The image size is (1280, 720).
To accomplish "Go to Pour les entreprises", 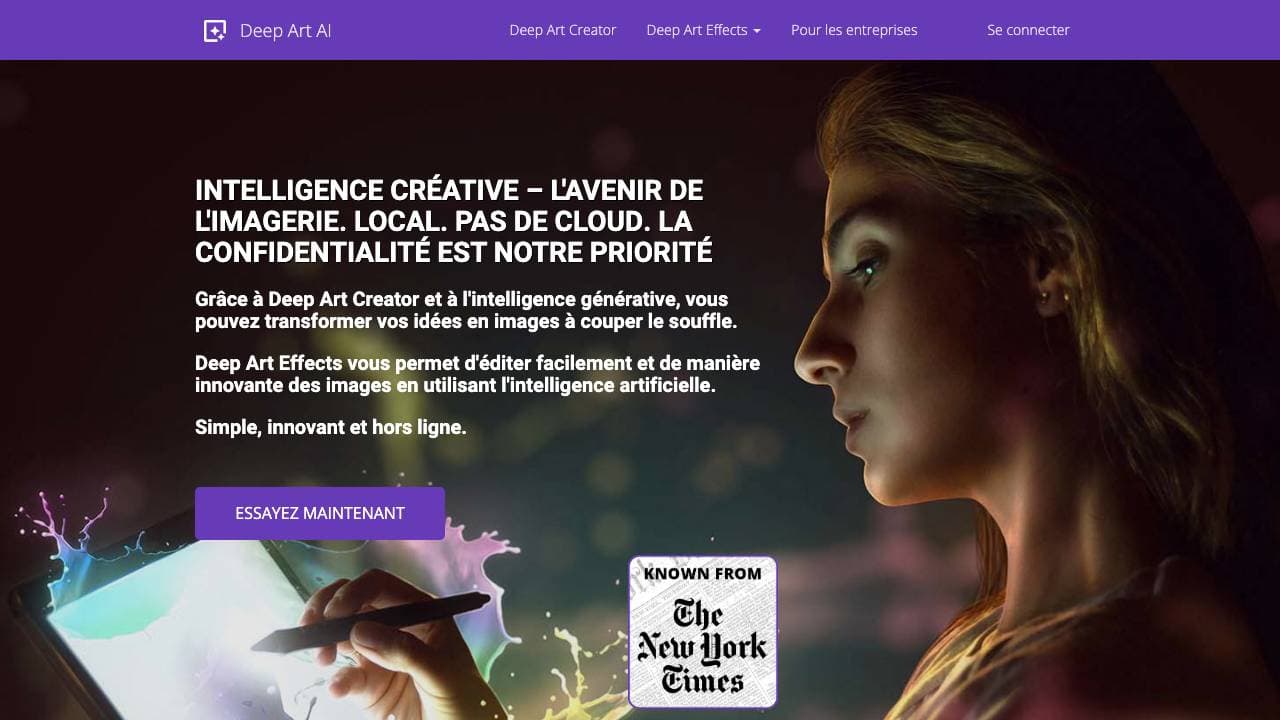I will click(853, 30).
